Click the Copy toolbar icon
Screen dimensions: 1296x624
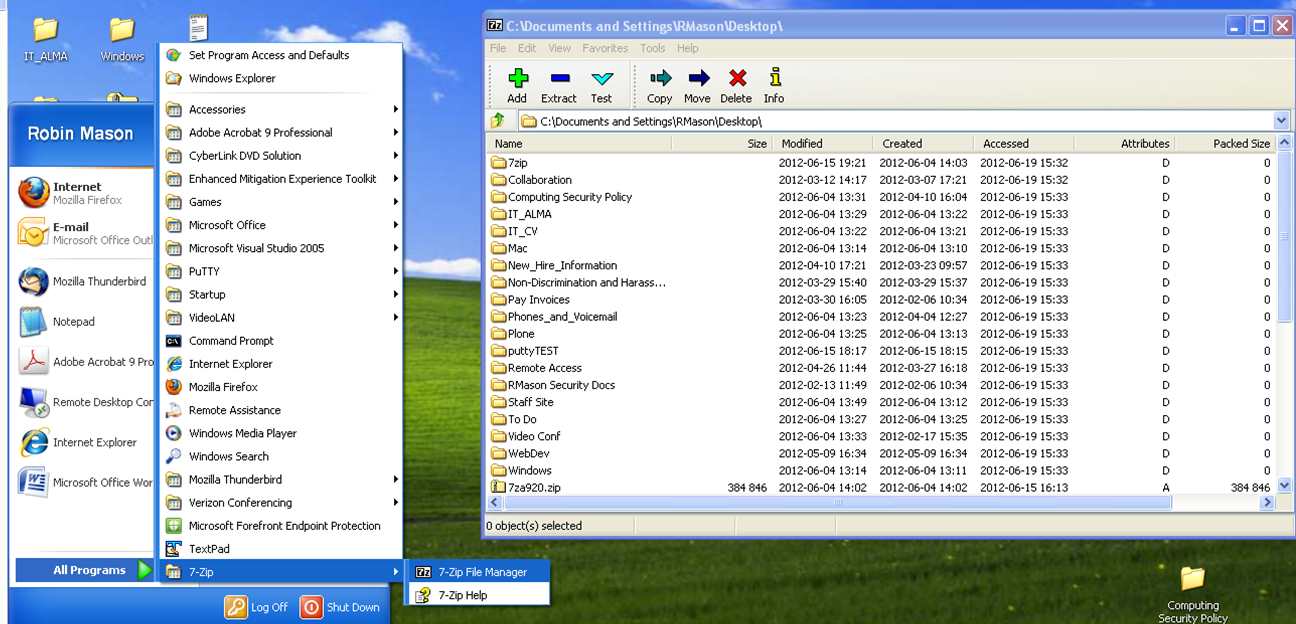point(659,79)
